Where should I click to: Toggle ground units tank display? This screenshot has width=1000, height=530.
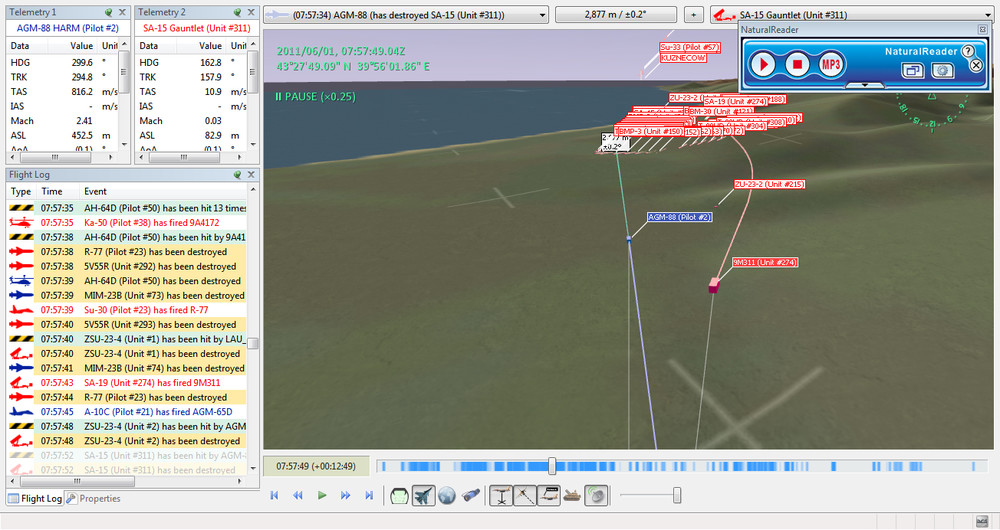tap(572, 496)
